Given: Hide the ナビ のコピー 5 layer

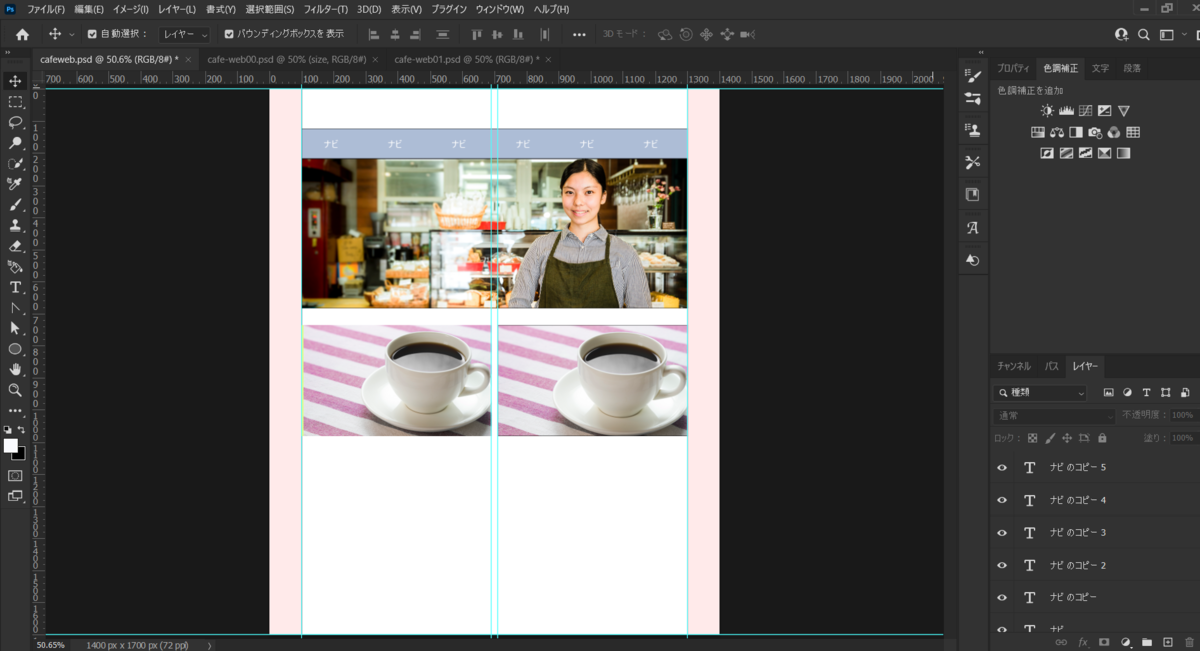Looking at the screenshot, I should pyautogui.click(x=1002, y=468).
